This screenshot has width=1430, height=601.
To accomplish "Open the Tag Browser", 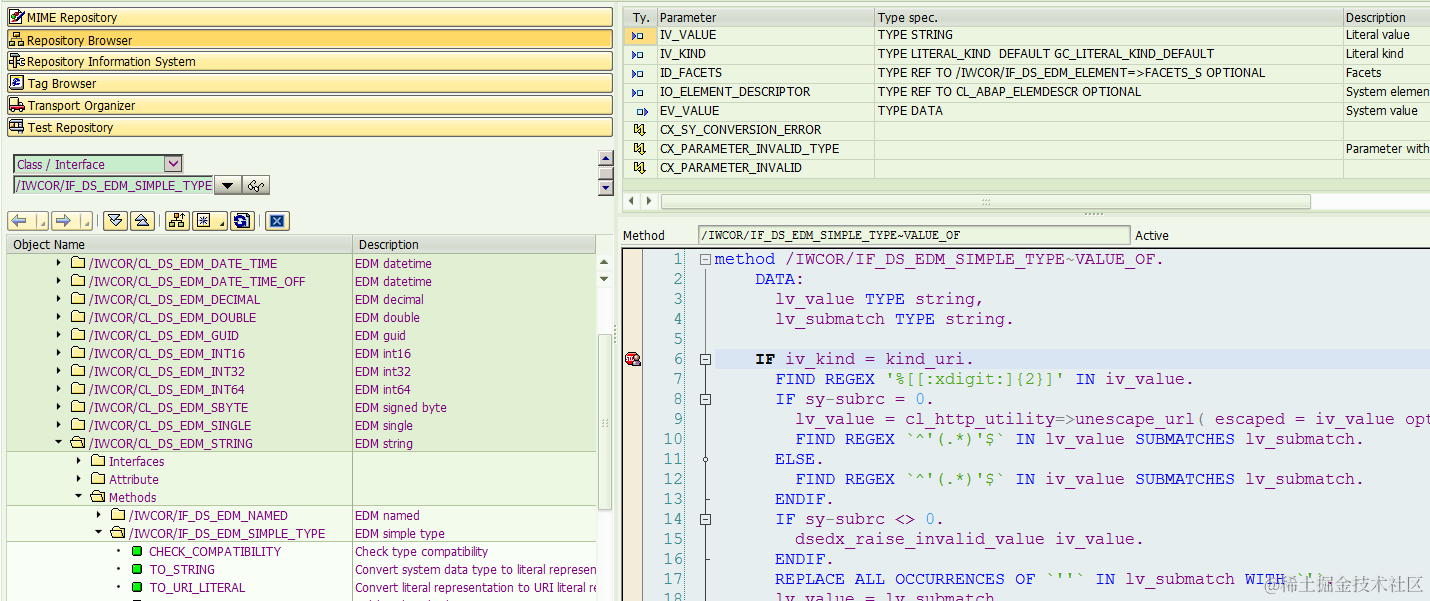I will [x=309, y=84].
